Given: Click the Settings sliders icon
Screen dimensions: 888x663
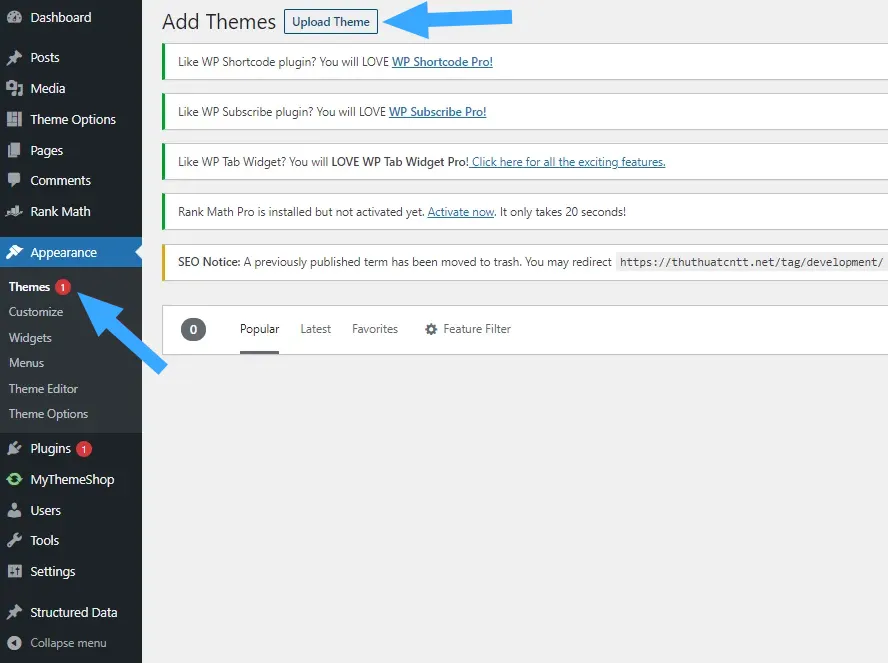Looking at the screenshot, I should click(14, 571).
